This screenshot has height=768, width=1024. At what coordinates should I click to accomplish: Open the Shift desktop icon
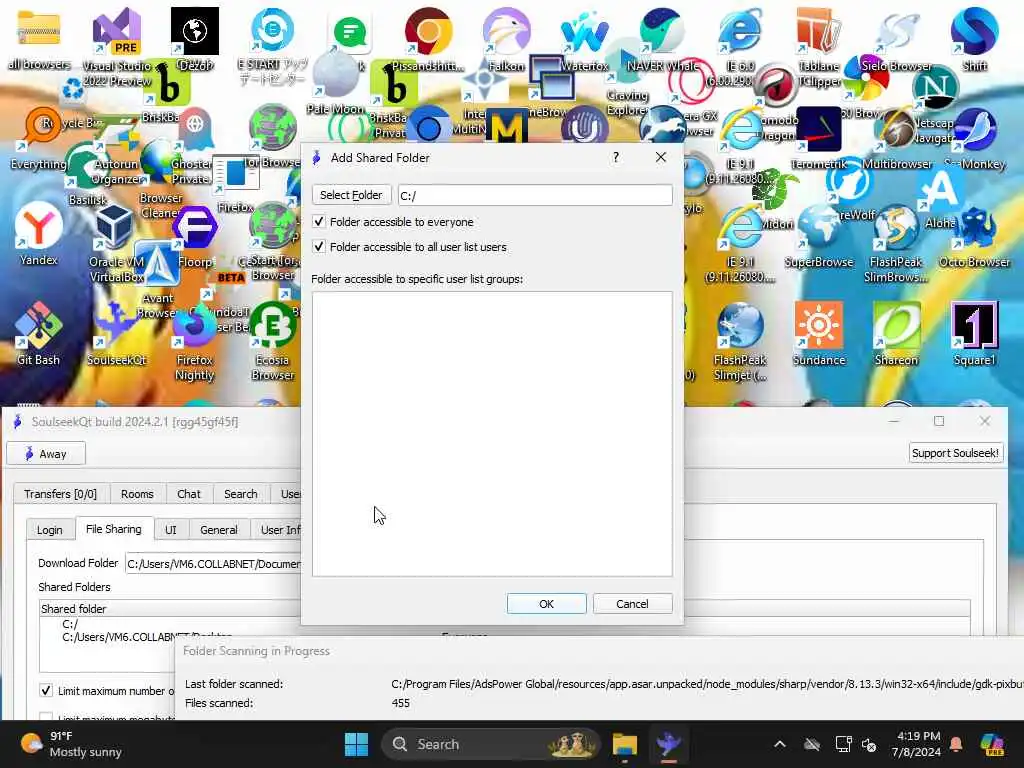point(974,39)
